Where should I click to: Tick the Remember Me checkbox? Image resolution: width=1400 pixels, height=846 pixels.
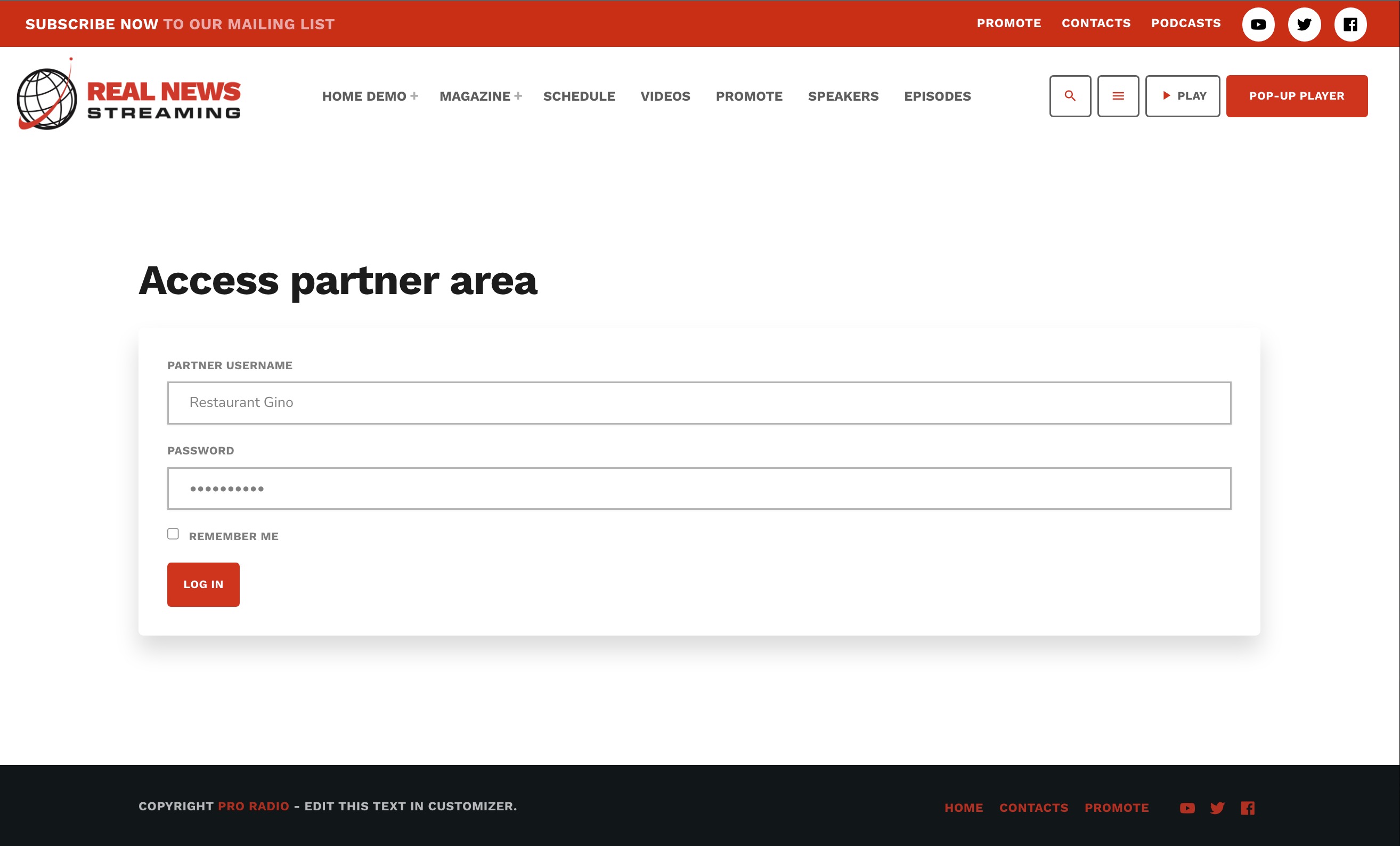[x=173, y=533]
